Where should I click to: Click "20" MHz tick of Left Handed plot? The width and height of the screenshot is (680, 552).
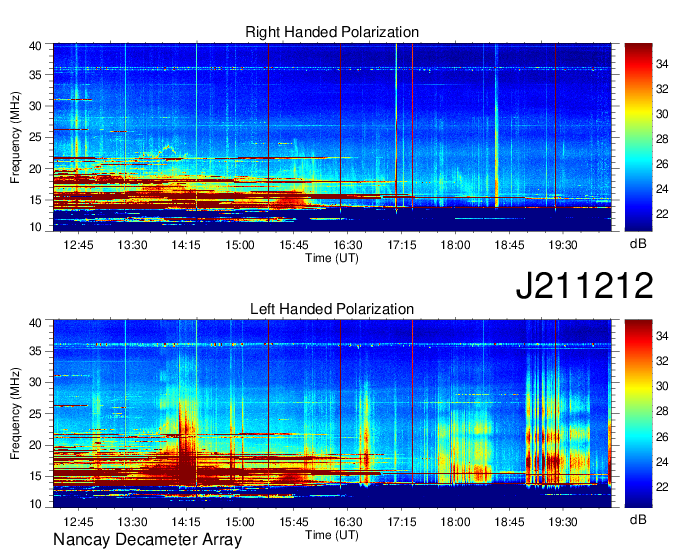35,445
